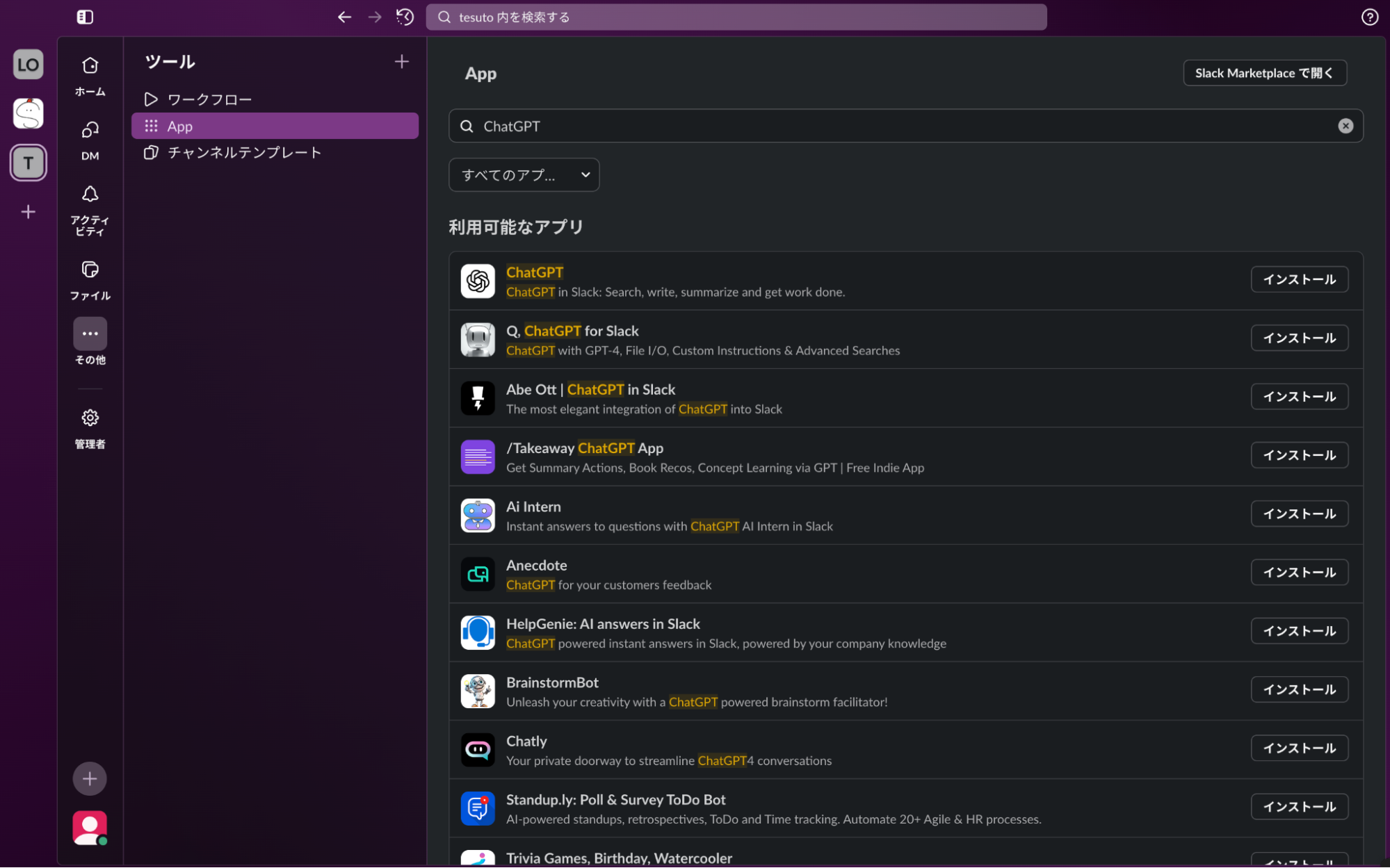
Task: Install the ChatGPT app
Action: click(1299, 279)
